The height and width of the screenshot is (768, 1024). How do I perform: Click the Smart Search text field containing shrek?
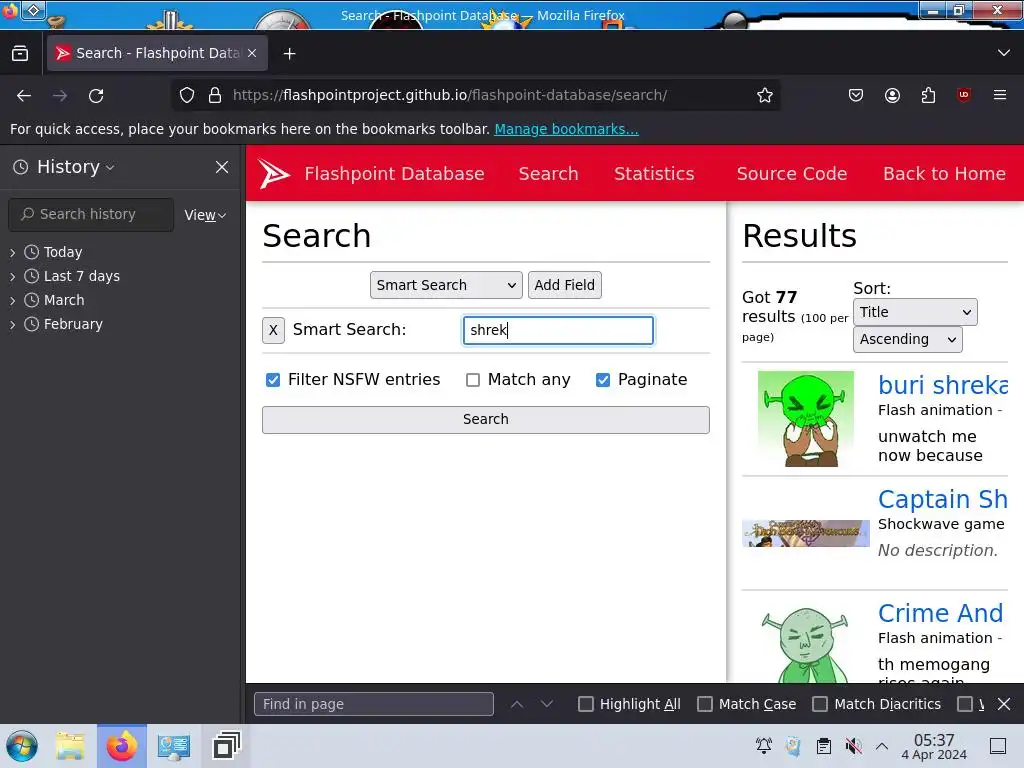click(x=558, y=330)
